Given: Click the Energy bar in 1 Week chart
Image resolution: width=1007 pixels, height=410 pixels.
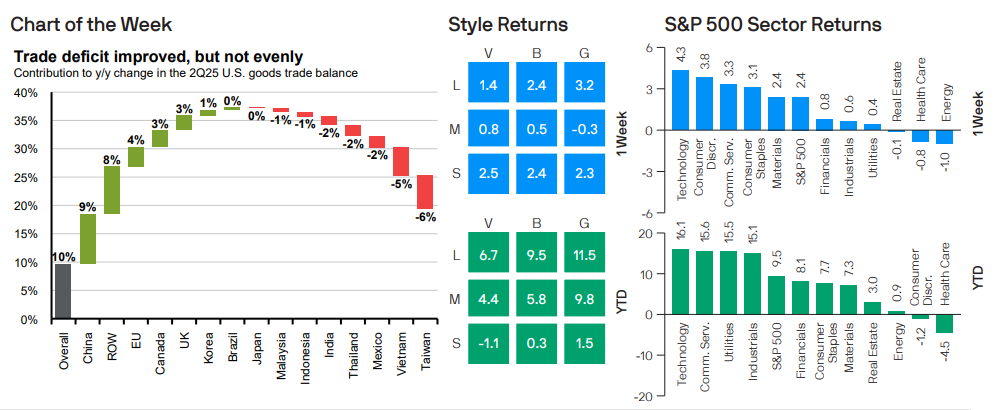Looking at the screenshot, I should click(943, 137).
